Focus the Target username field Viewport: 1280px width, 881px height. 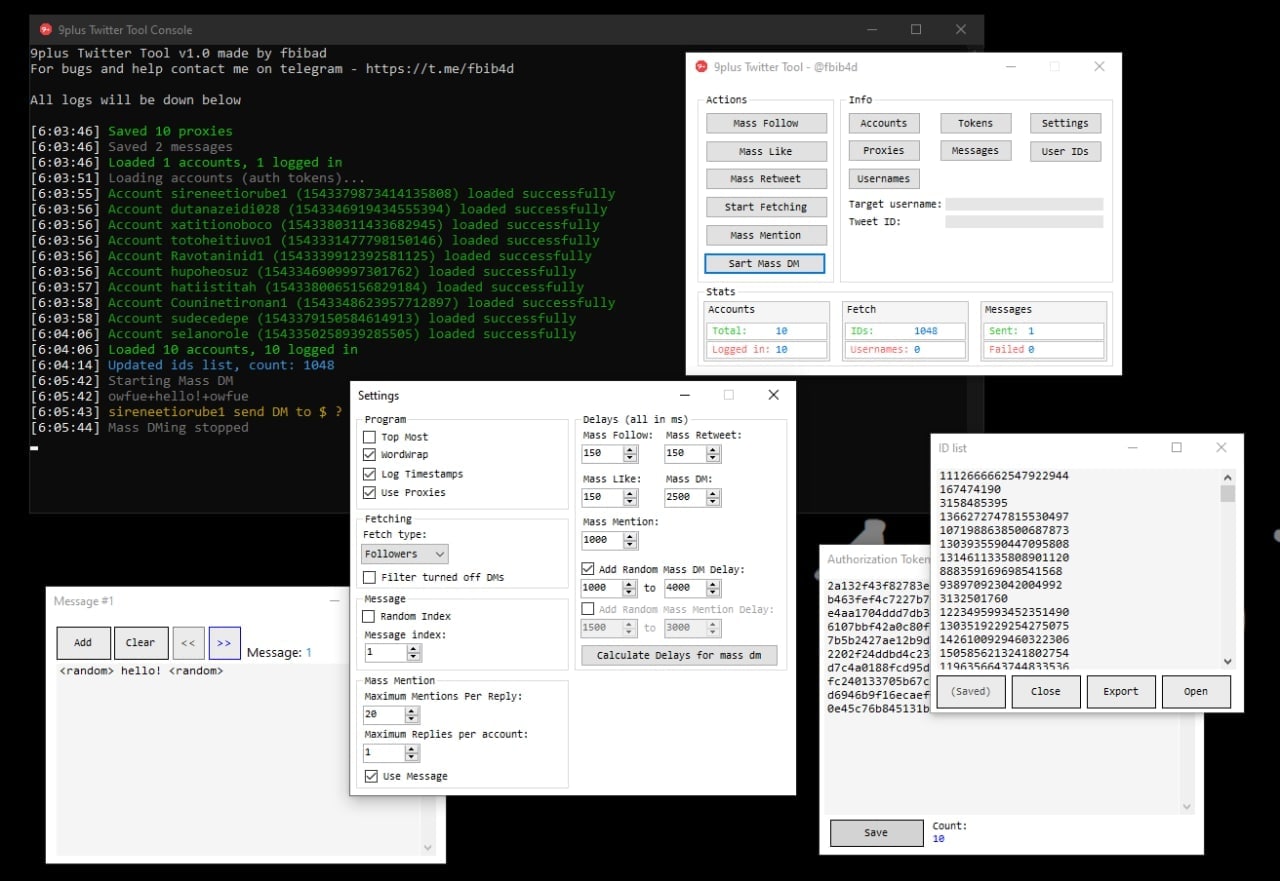pyautogui.click(x=1024, y=204)
